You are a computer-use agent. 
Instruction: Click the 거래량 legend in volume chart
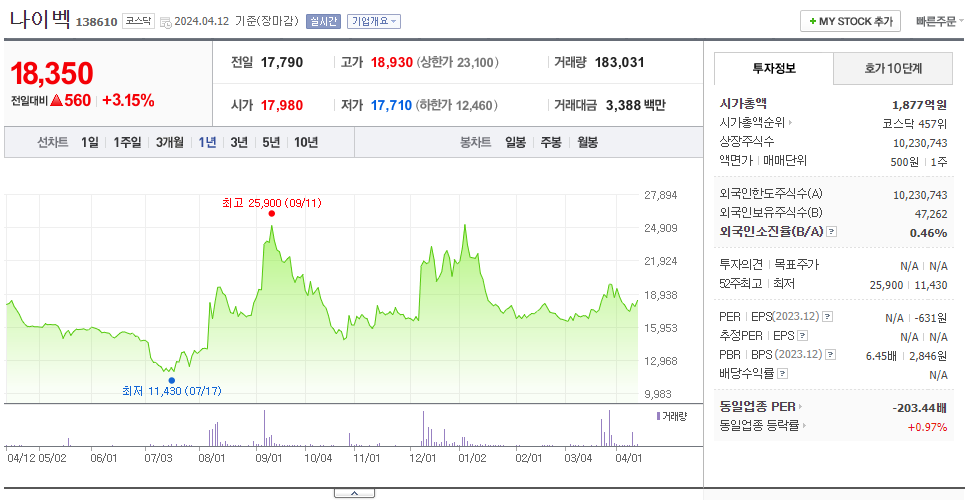(x=672, y=417)
